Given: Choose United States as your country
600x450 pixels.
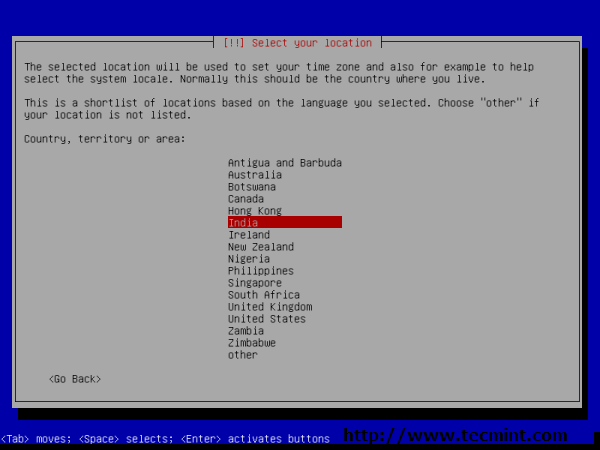Looking at the screenshot, I should point(267,319).
